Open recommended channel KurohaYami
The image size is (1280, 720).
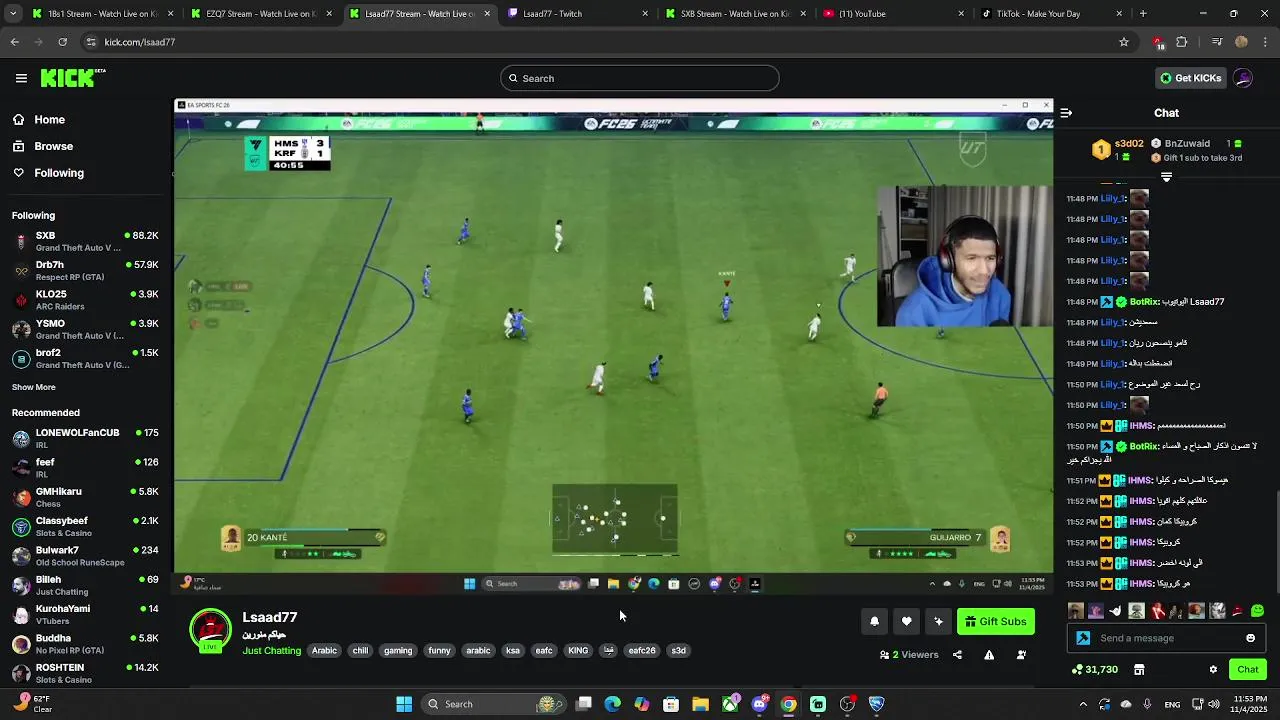[x=86, y=614]
